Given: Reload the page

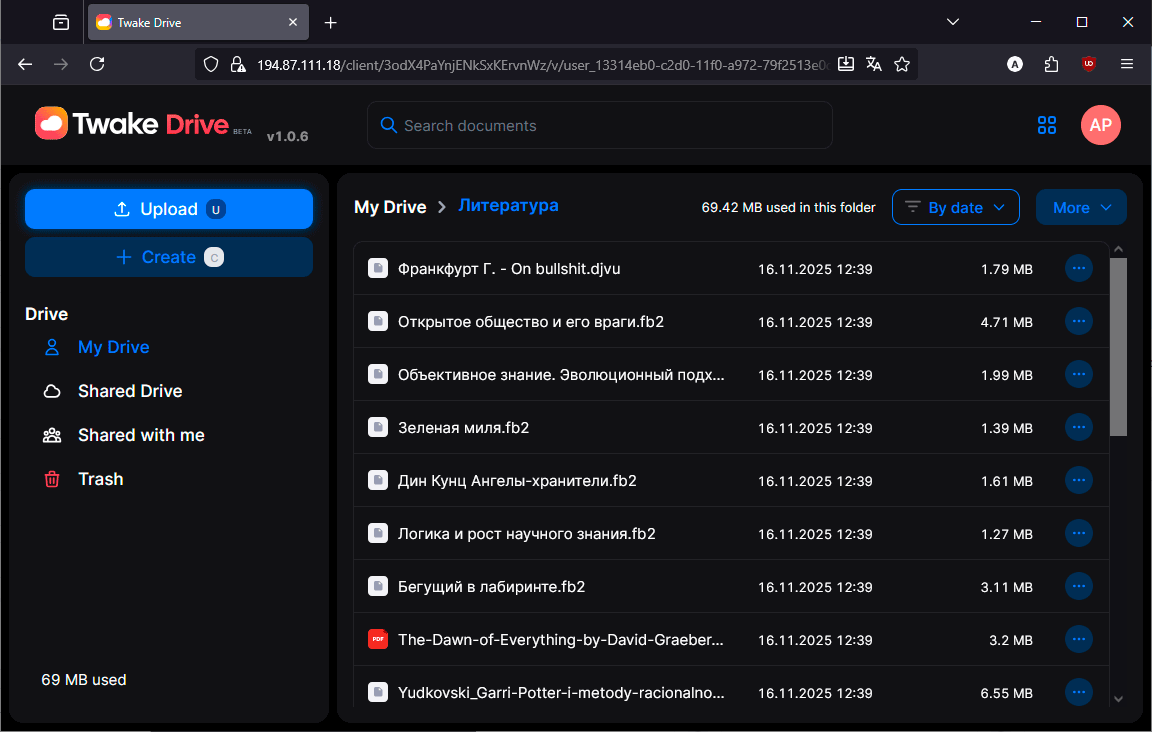Looking at the screenshot, I should pyautogui.click(x=97, y=64).
